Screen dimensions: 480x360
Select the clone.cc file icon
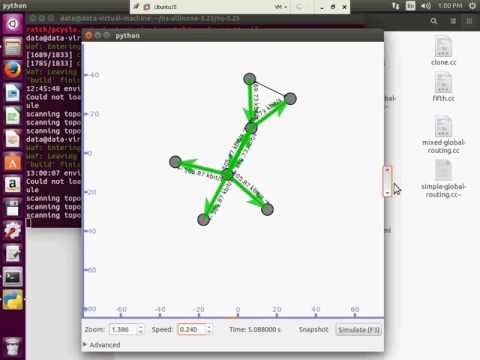click(443, 47)
